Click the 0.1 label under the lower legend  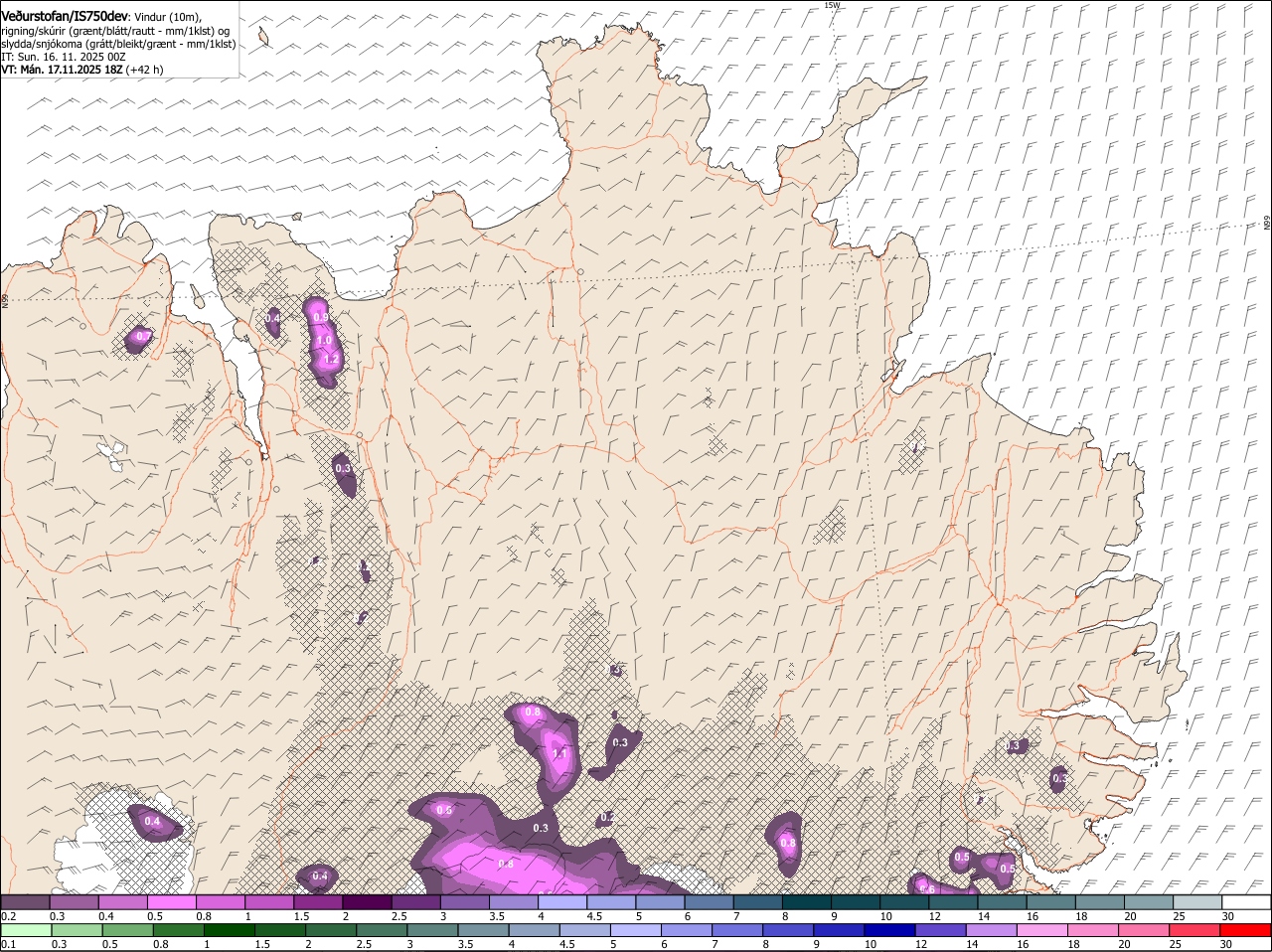point(8,944)
